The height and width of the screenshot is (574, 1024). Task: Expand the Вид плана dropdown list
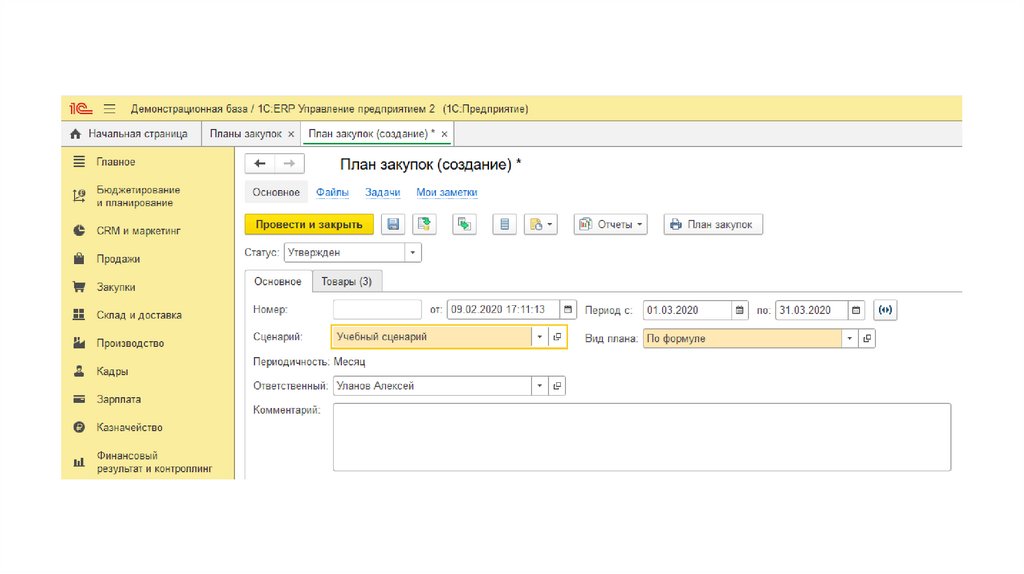tap(850, 339)
